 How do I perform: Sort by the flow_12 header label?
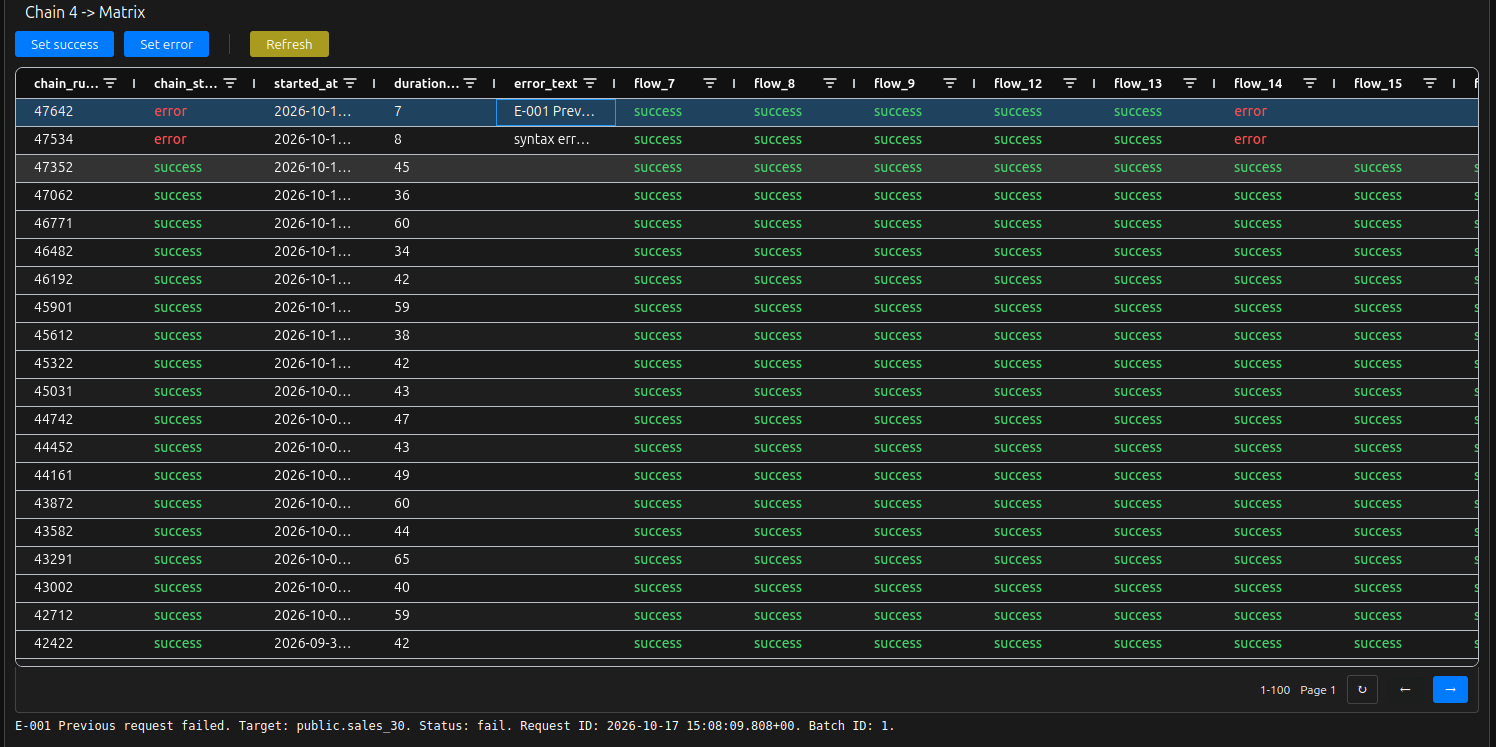1018,83
